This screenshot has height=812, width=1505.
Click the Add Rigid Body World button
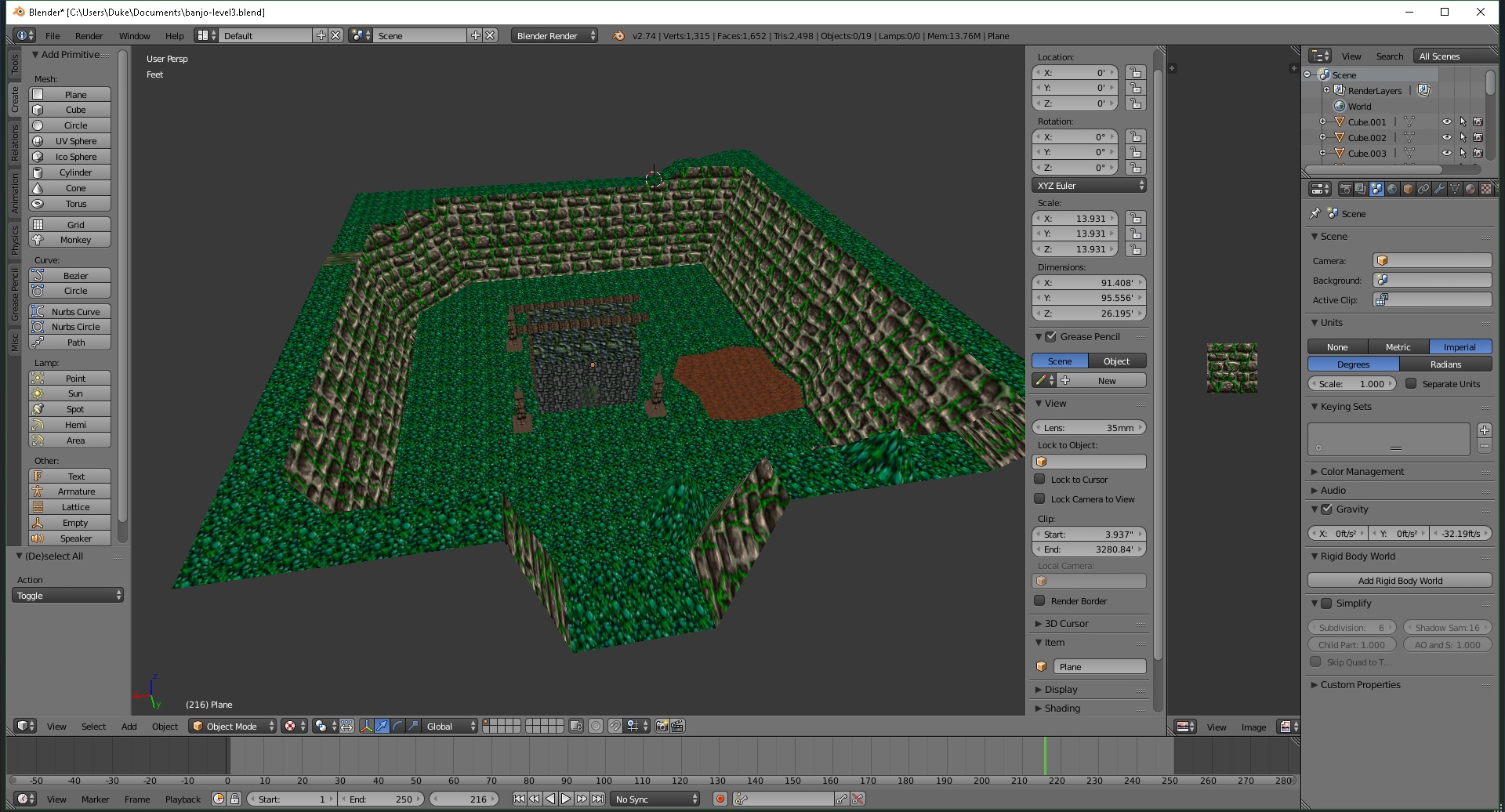(1399, 580)
